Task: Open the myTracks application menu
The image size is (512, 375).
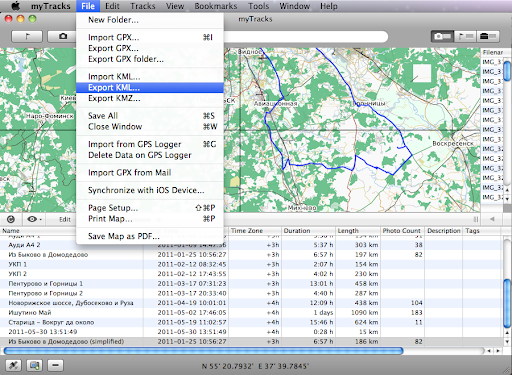Action: coord(51,6)
